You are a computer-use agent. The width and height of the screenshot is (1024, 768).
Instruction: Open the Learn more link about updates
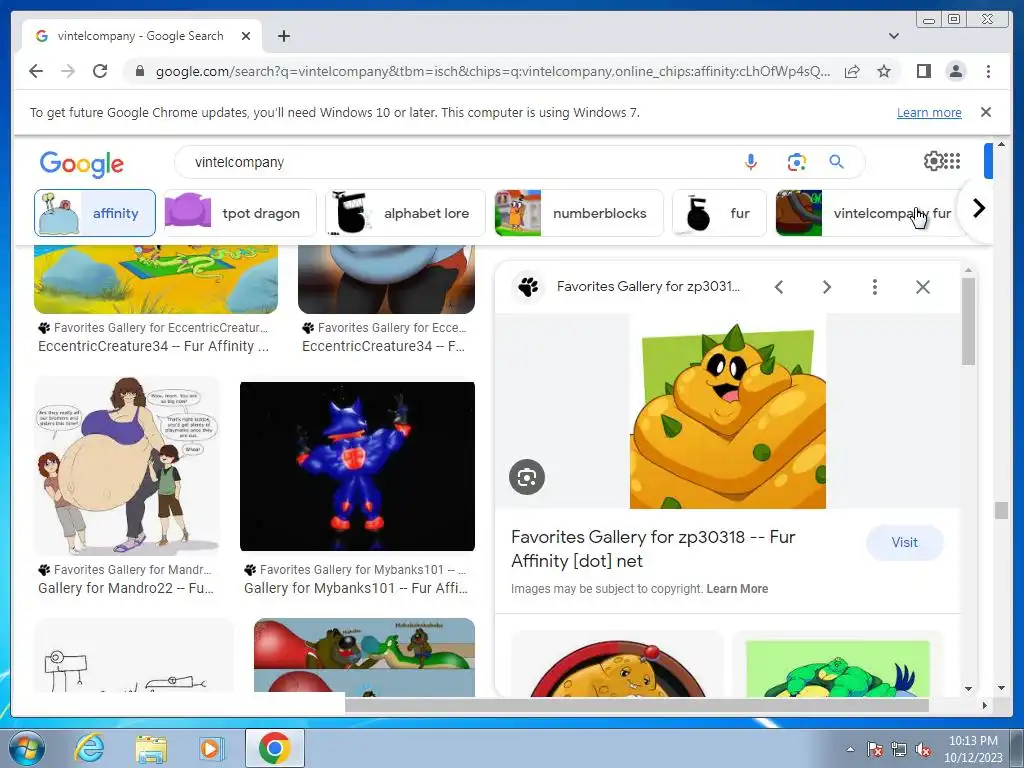tap(929, 112)
